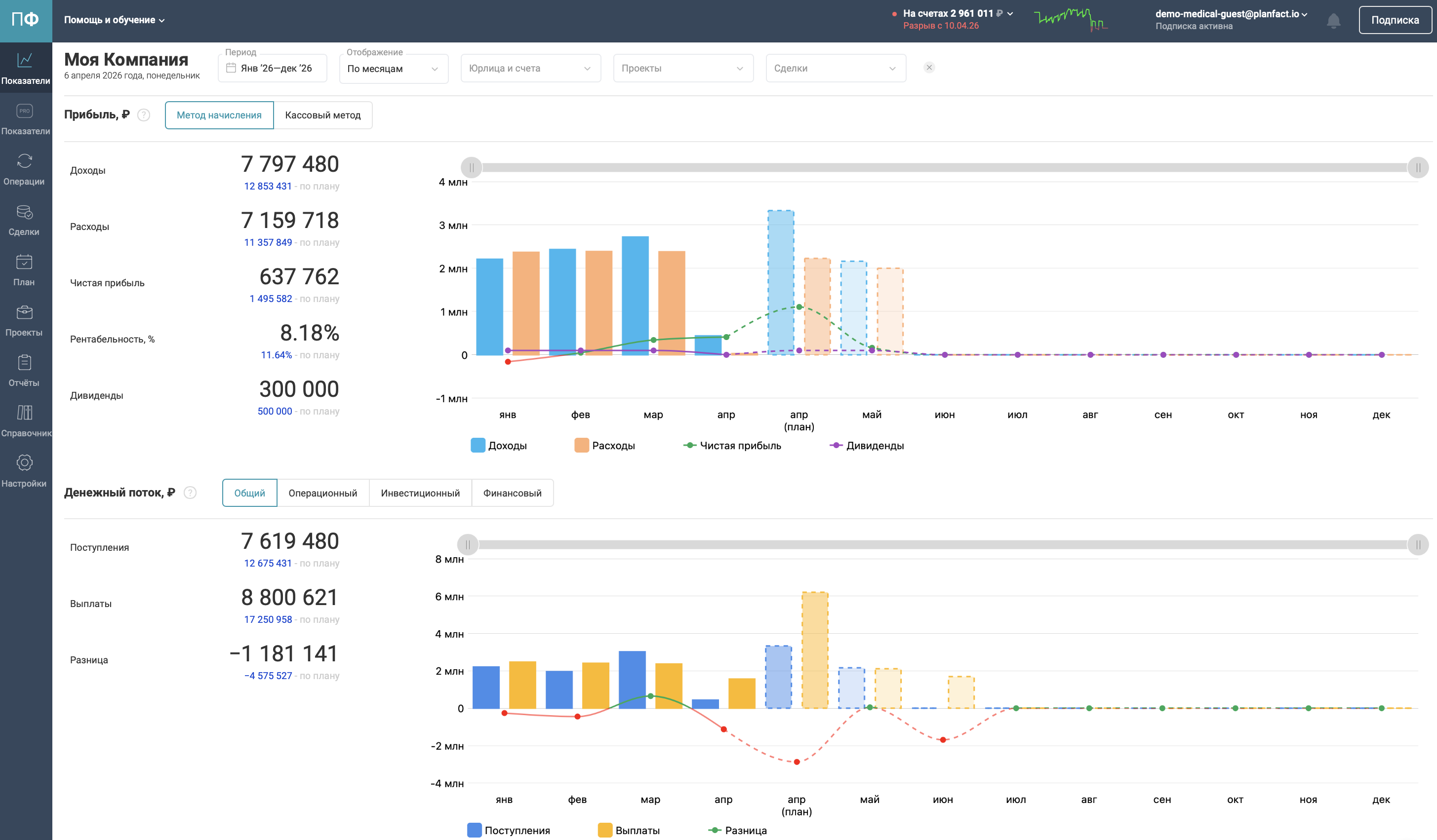Image resolution: width=1437 pixels, height=840 pixels.
Task: Open Проекты briefcase icon
Action: 25,312
